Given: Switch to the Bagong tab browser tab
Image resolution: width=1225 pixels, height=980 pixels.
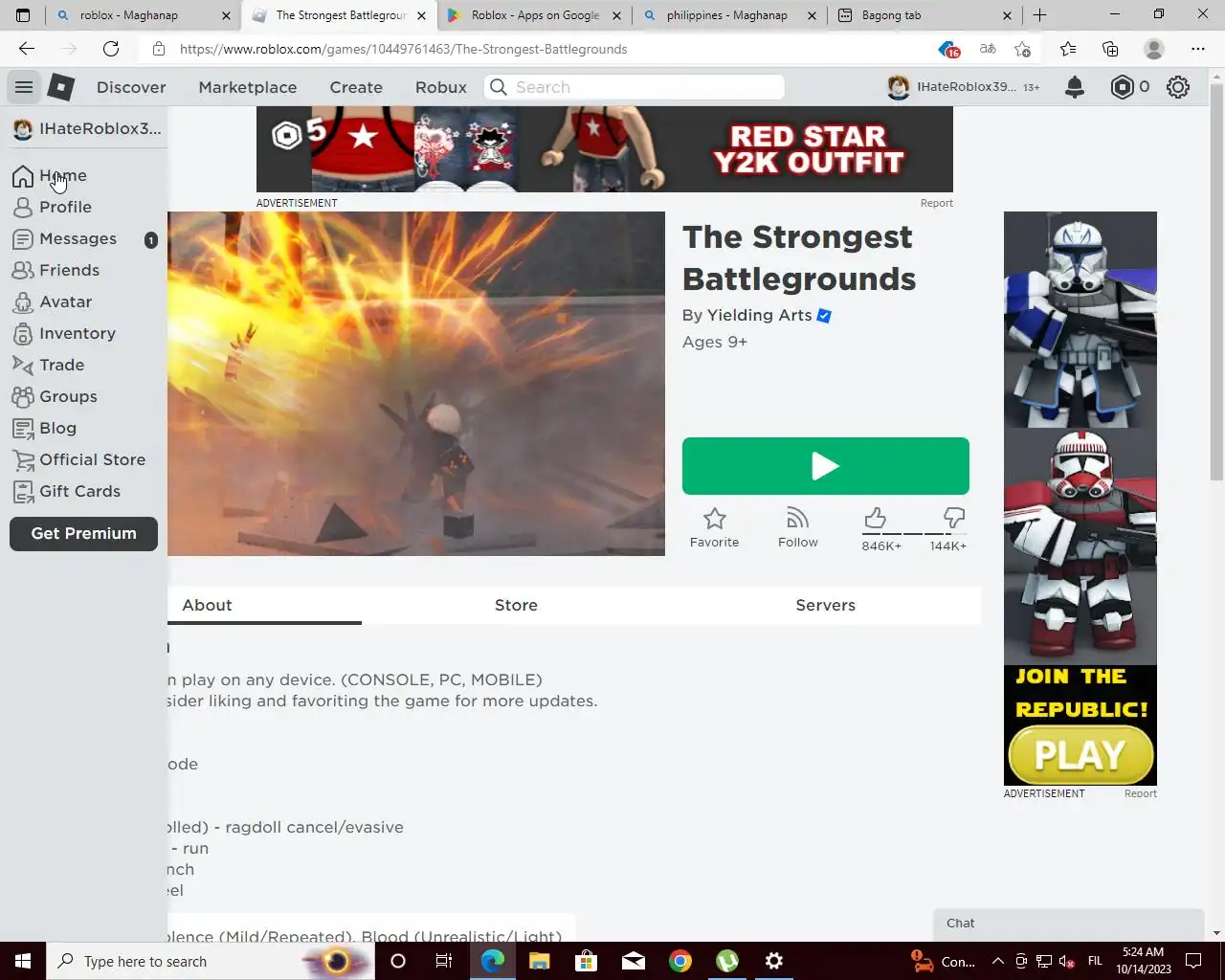Looking at the screenshot, I should point(924,15).
